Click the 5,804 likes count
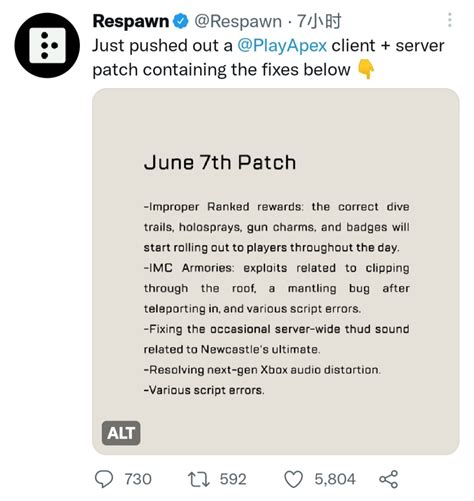474x501 pixels. click(335, 479)
